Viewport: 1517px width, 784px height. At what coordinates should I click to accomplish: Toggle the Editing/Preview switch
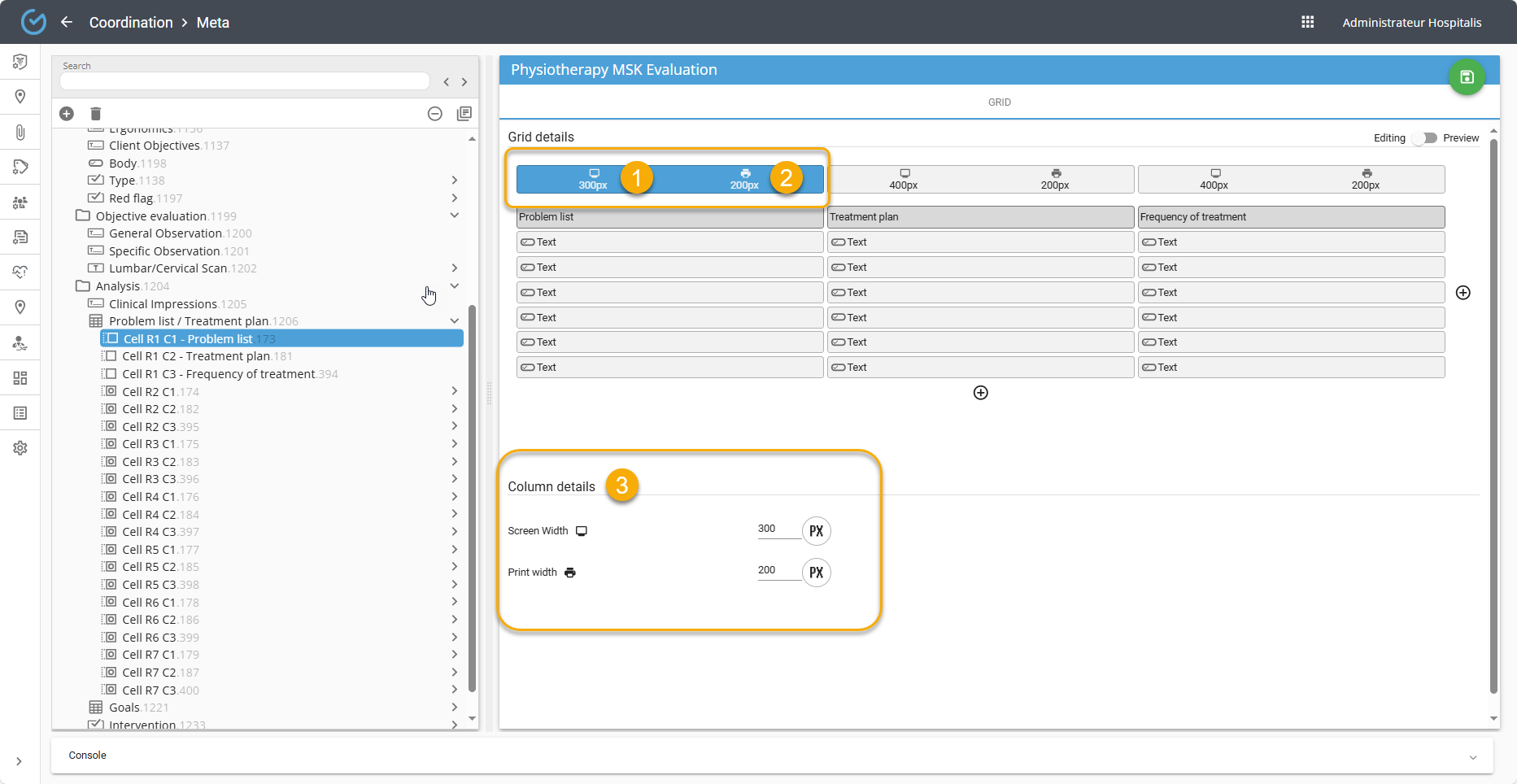pyautogui.click(x=1423, y=138)
